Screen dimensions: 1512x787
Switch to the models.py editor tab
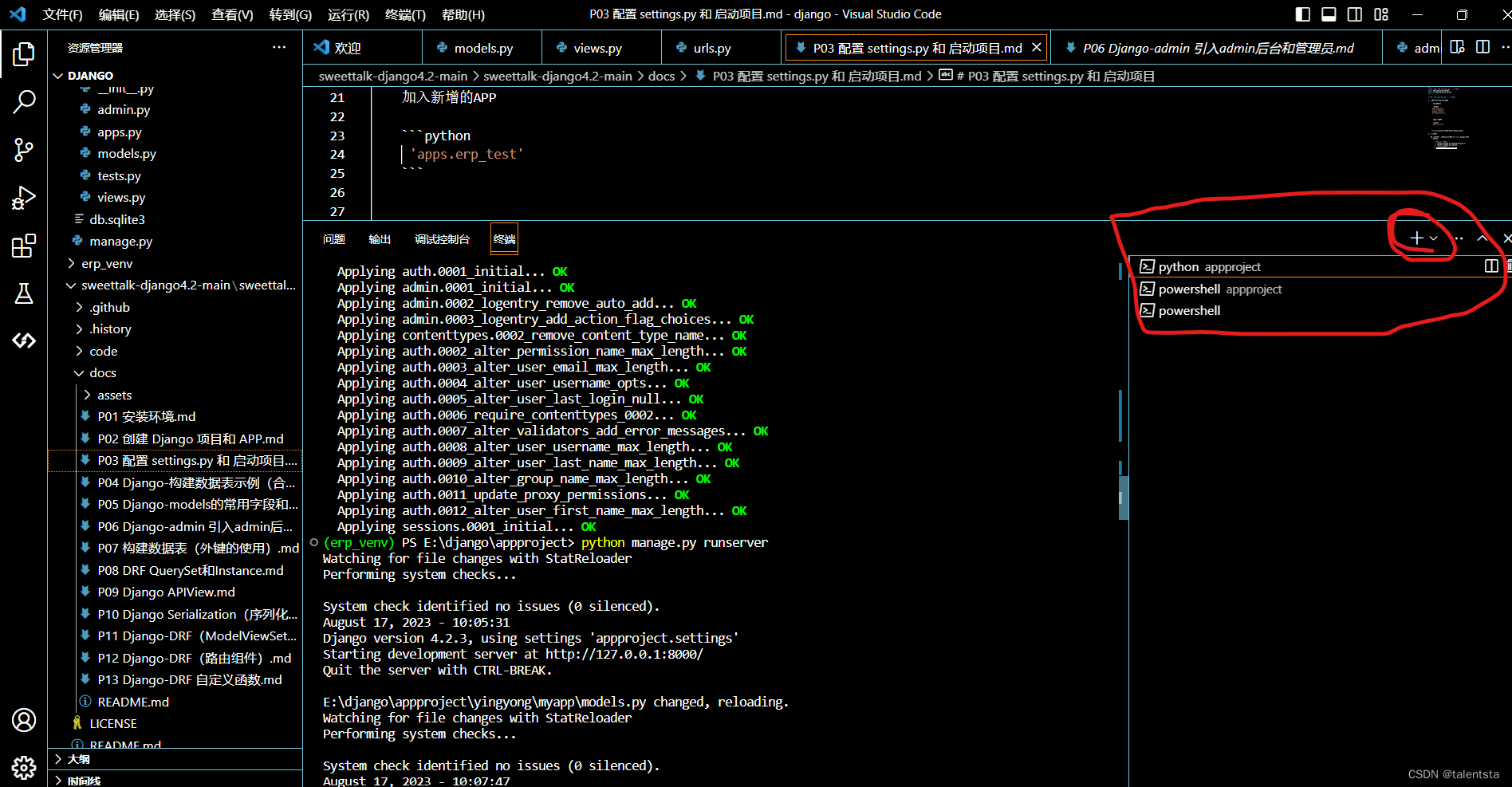coord(482,47)
